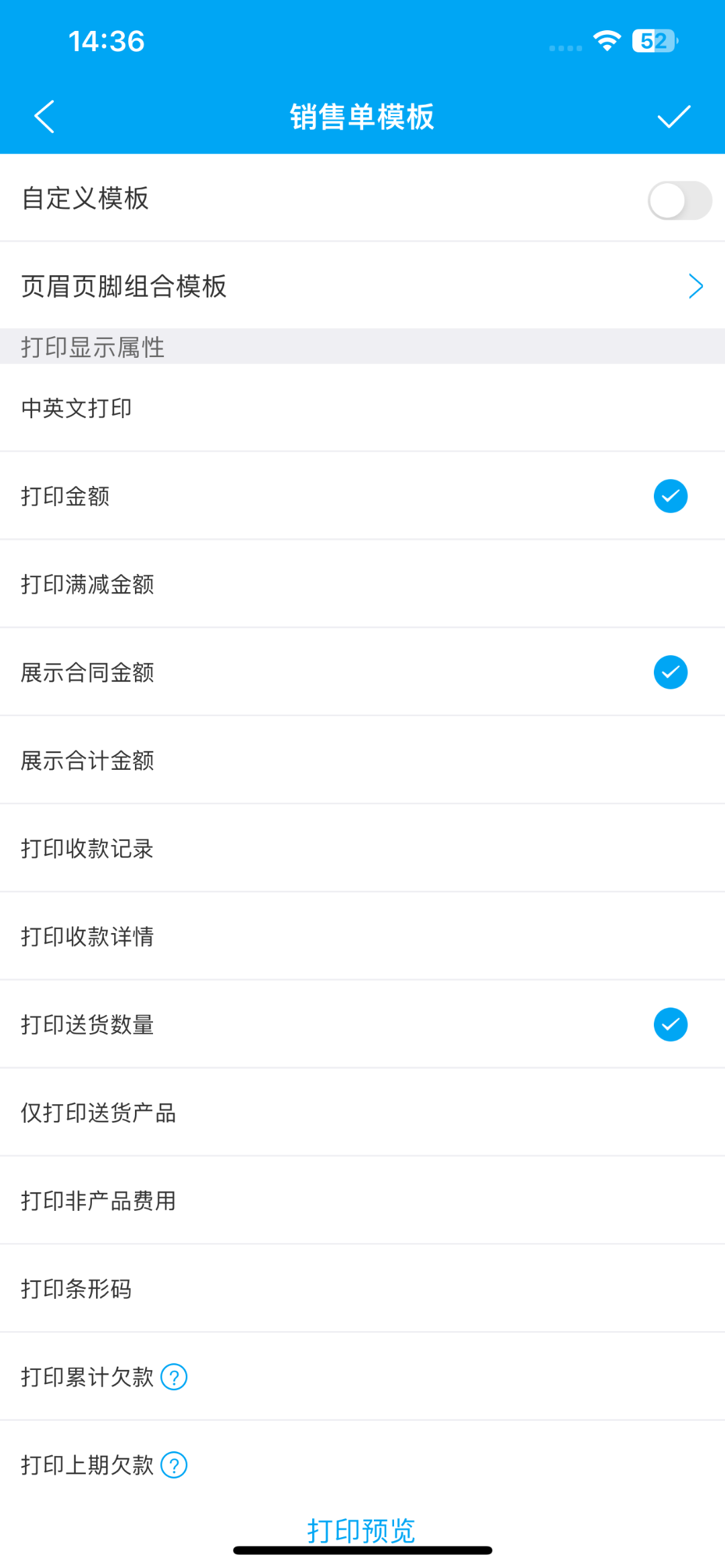725x1568 pixels.
Task: Enable the 打印收款记录 option
Action: click(x=362, y=848)
